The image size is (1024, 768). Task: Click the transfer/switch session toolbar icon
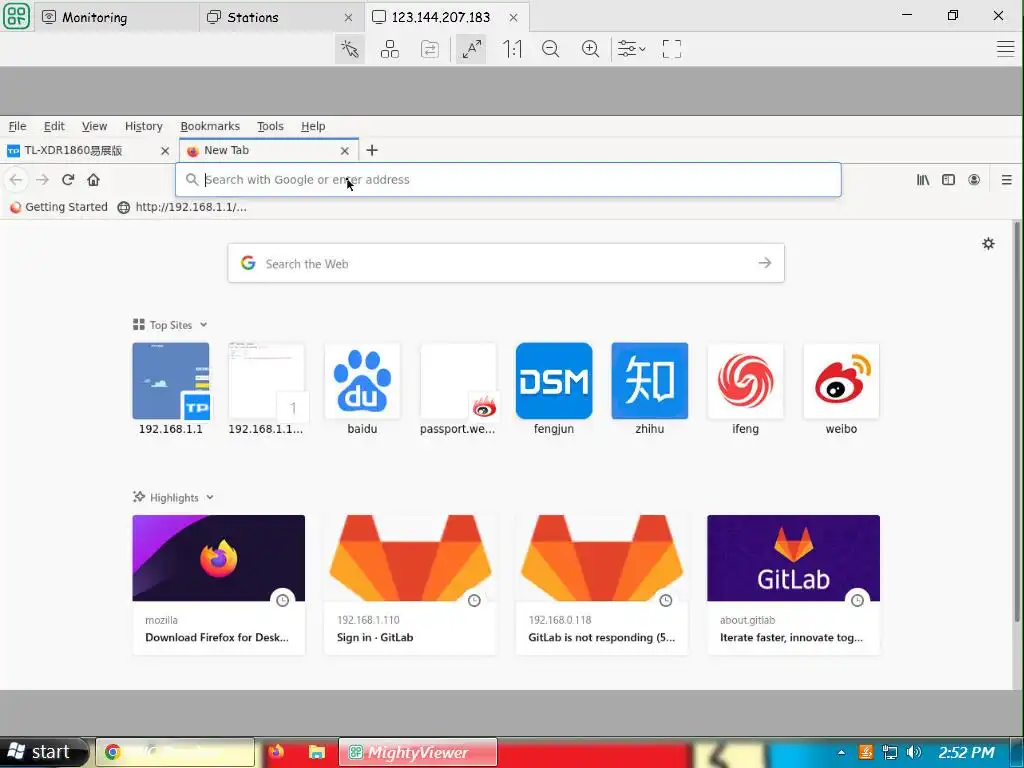pyautogui.click(x=430, y=49)
